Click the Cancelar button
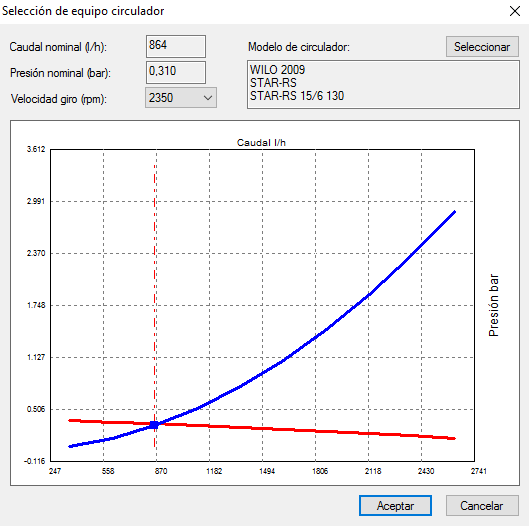 [482, 505]
